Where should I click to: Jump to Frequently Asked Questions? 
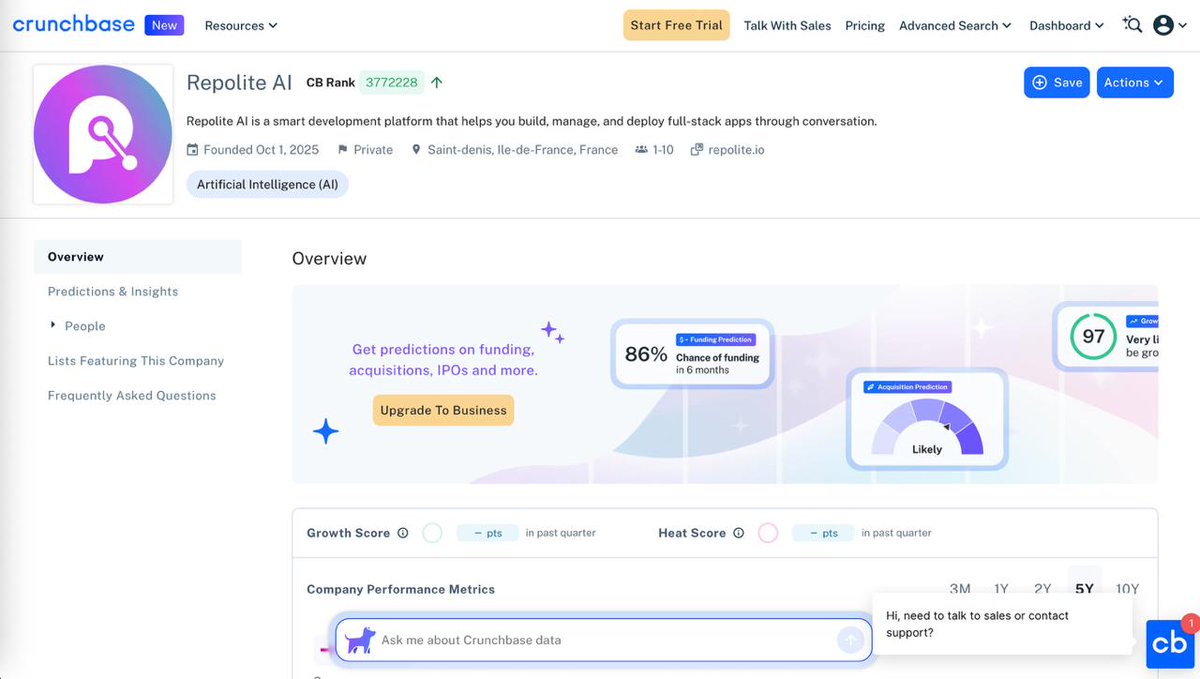[132, 396]
